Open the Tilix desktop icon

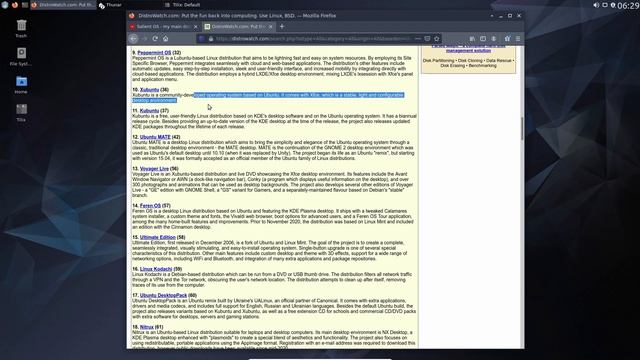tap(21, 113)
